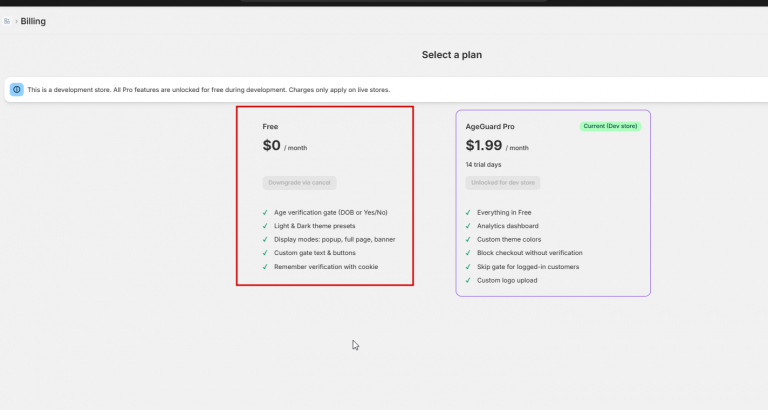
Task: Click Remember verification with cookie feature
Action: [326, 267]
